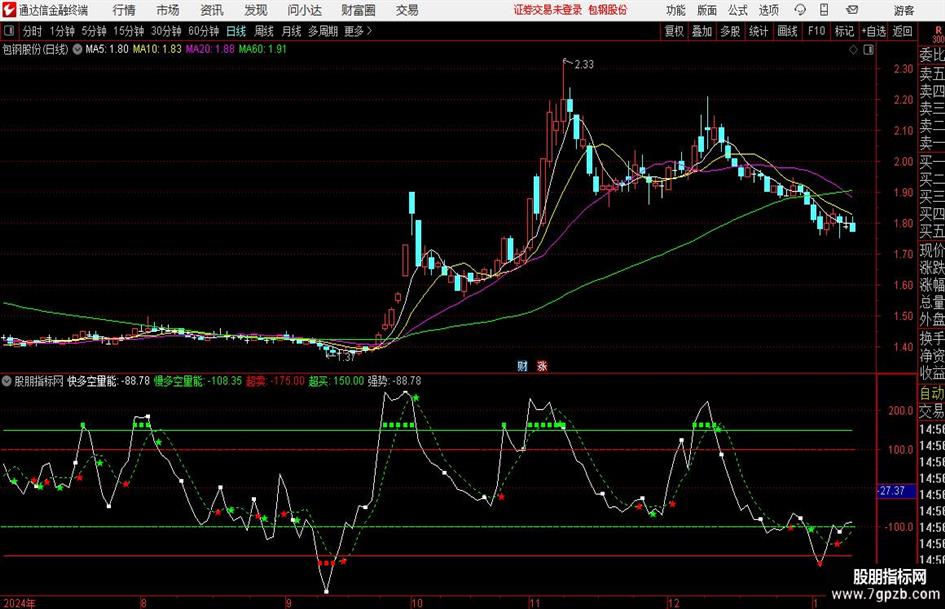Click the 标记 mark button
The image size is (945, 609).
(x=844, y=31)
